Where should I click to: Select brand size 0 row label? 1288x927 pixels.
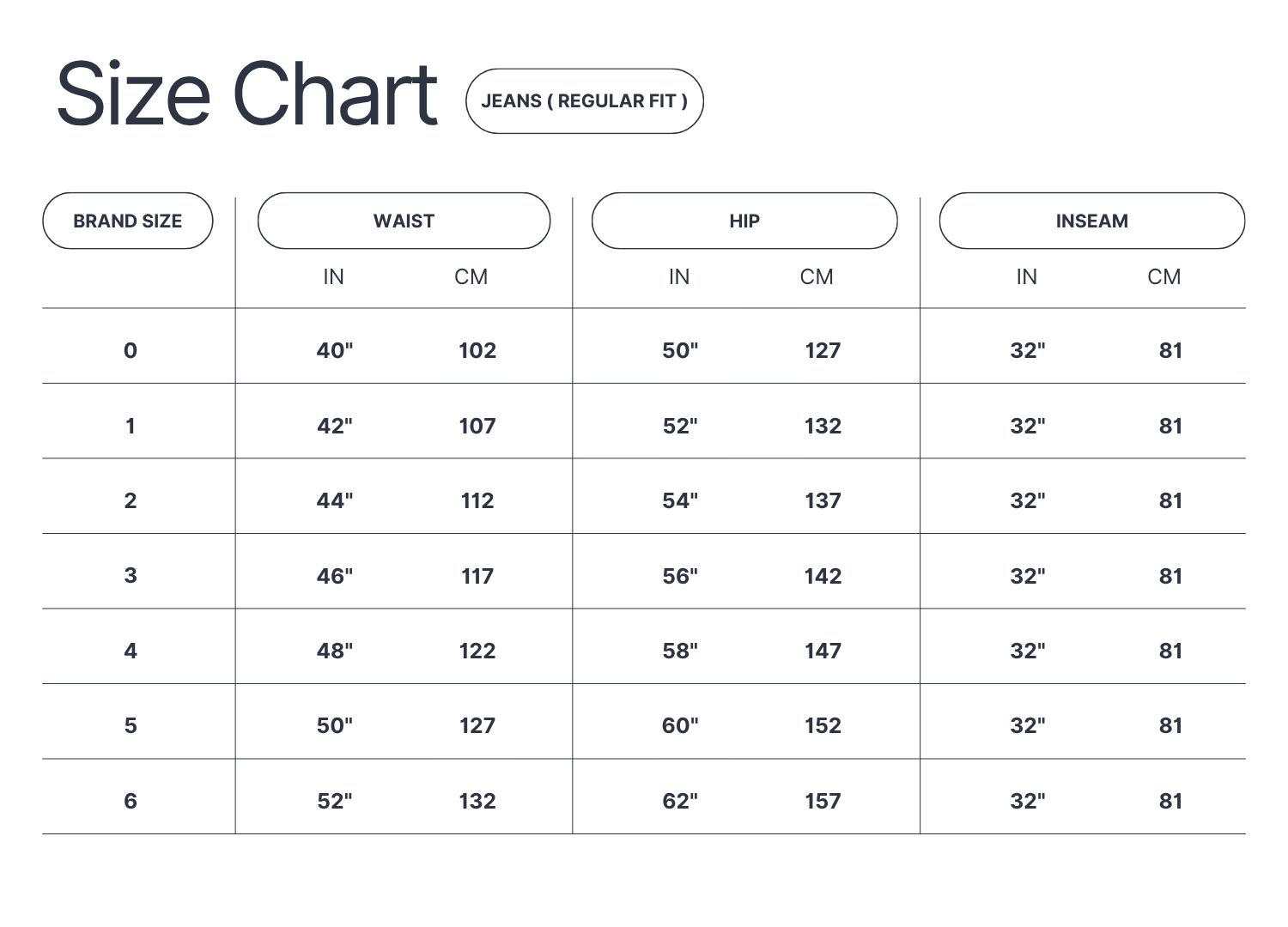click(x=131, y=350)
